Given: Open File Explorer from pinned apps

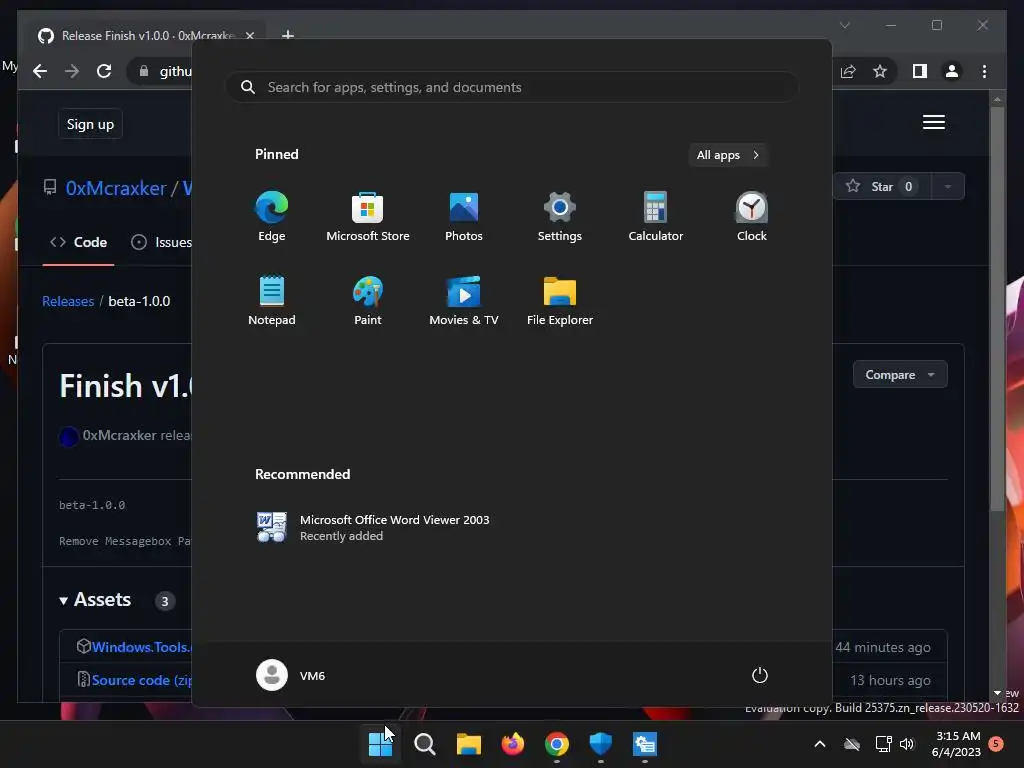Looking at the screenshot, I should (560, 300).
